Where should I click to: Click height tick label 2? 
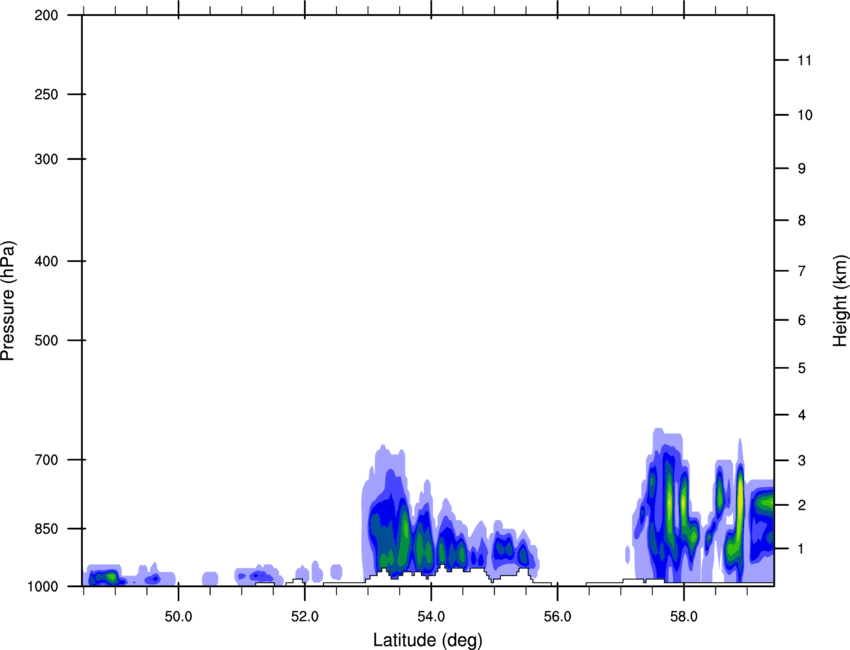point(802,505)
